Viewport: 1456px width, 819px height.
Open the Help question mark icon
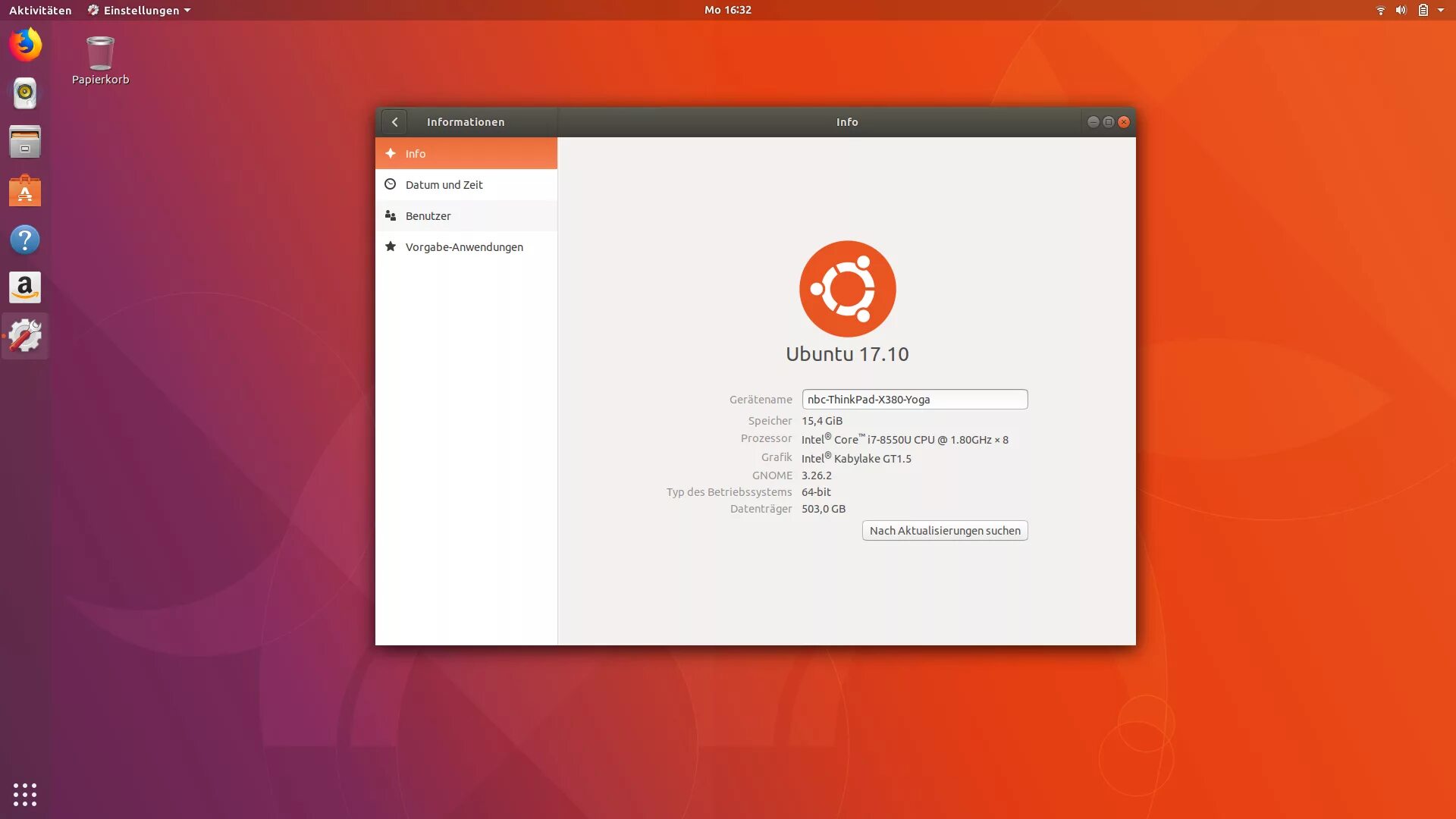coord(25,240)
